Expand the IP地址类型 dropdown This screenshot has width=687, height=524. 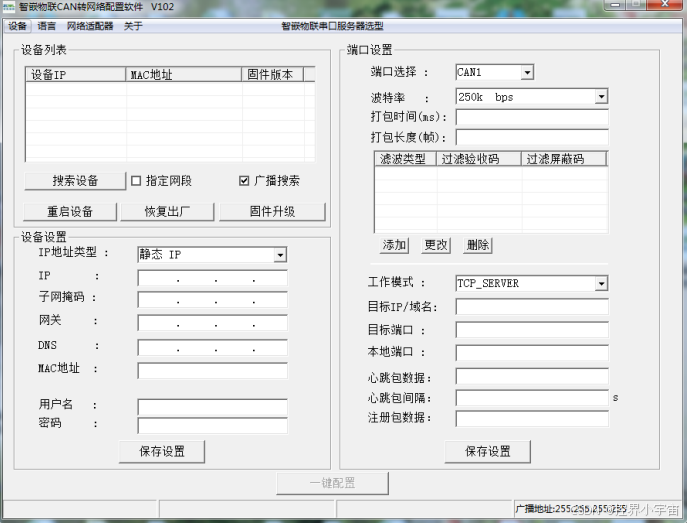coord(280,255)
